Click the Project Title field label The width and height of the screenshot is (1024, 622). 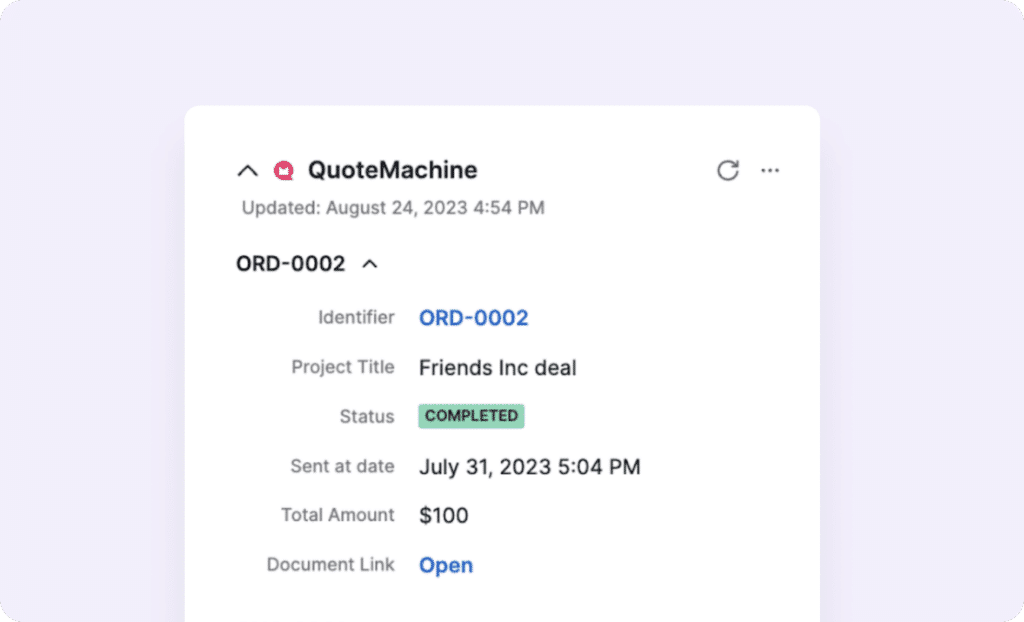[x=343, y=367]
